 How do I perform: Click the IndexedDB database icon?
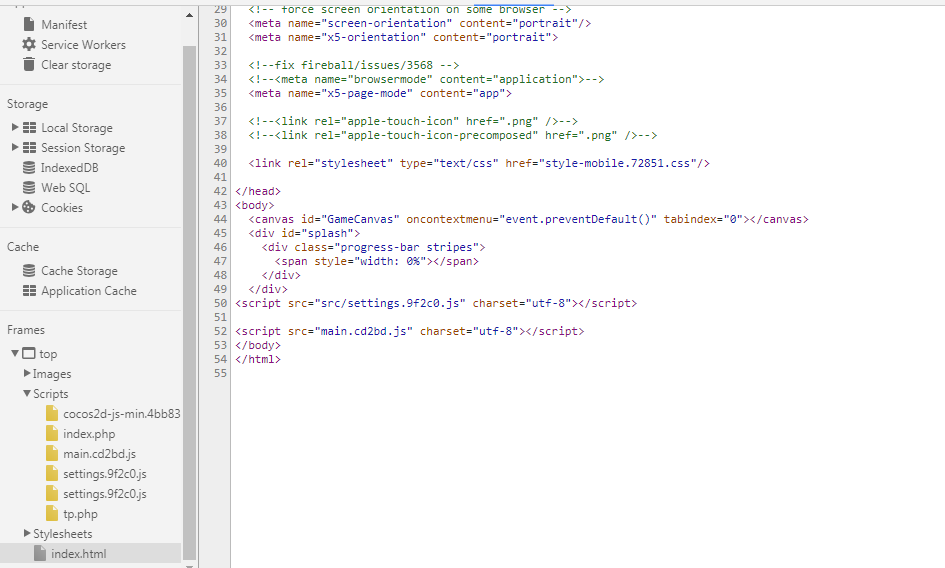tap(28, 167)
